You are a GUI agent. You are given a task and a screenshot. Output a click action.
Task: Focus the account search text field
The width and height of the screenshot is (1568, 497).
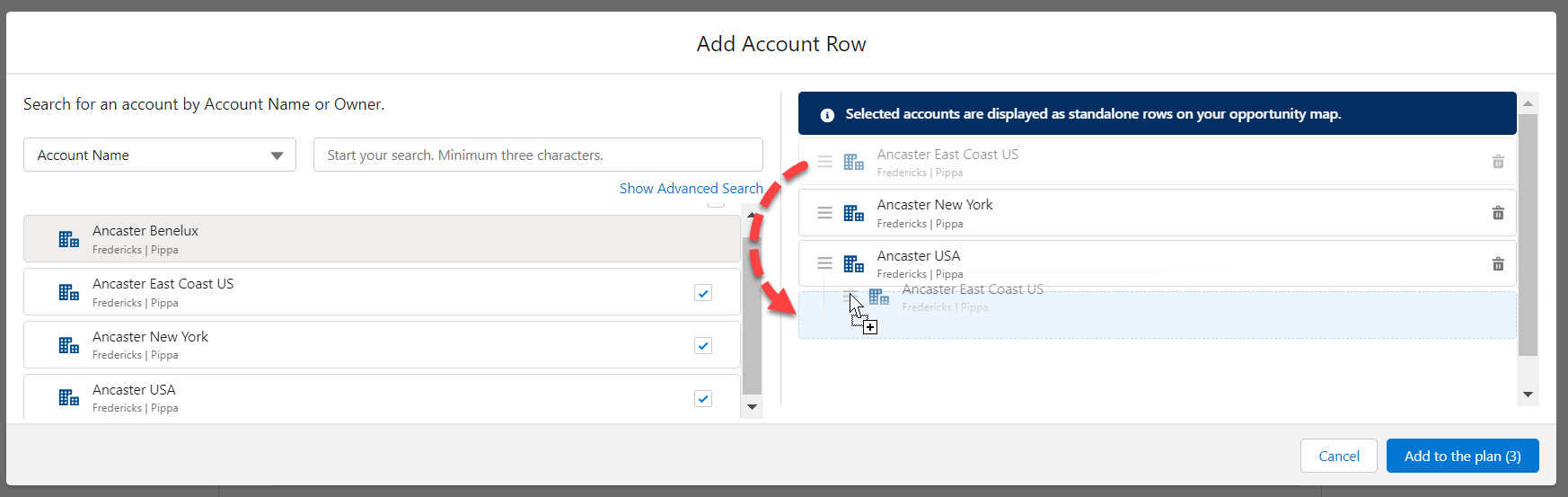tap(537, 155)
